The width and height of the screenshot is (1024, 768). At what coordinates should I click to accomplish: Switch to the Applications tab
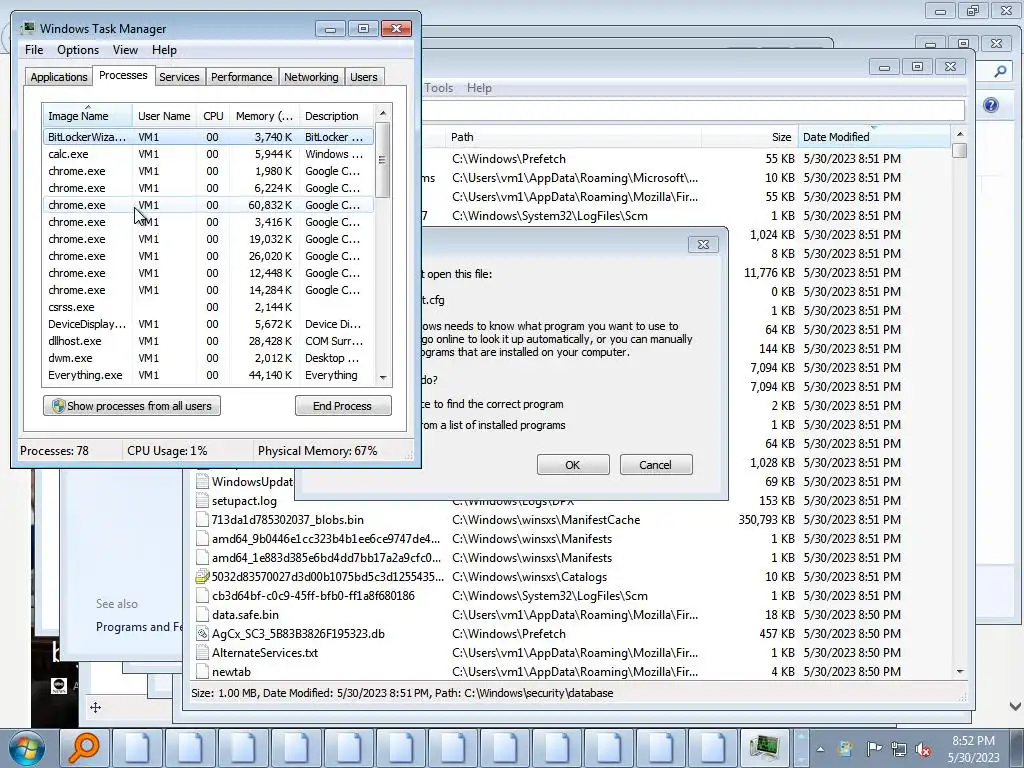[59, 77]
